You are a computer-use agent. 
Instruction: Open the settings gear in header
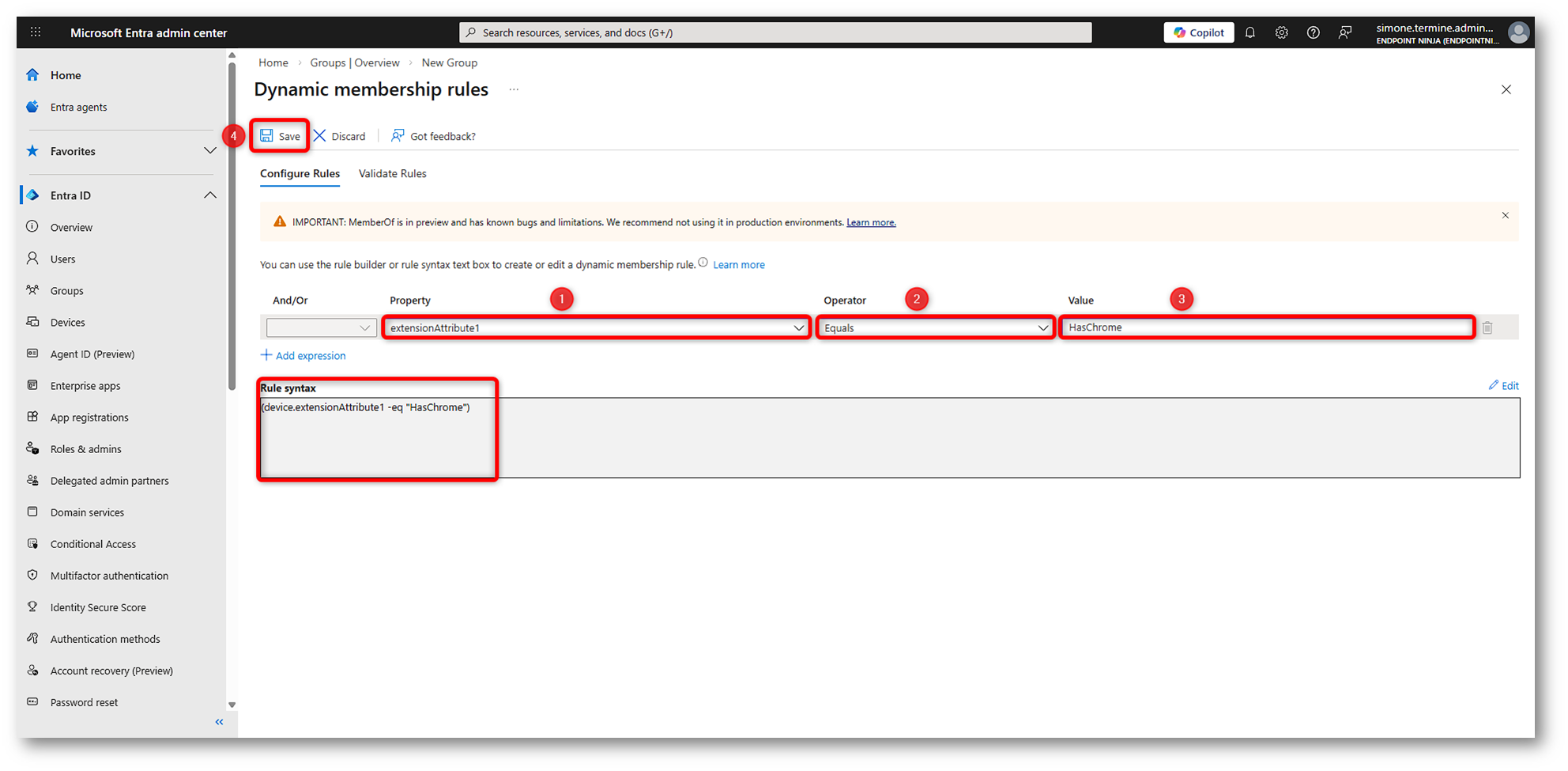pyautogui.click(x=1282, y=32)
